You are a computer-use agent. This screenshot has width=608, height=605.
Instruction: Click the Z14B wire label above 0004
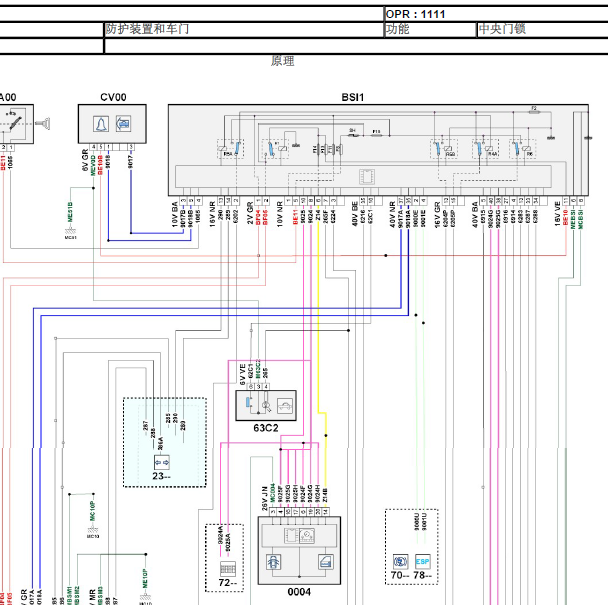[x=325, y=496]
